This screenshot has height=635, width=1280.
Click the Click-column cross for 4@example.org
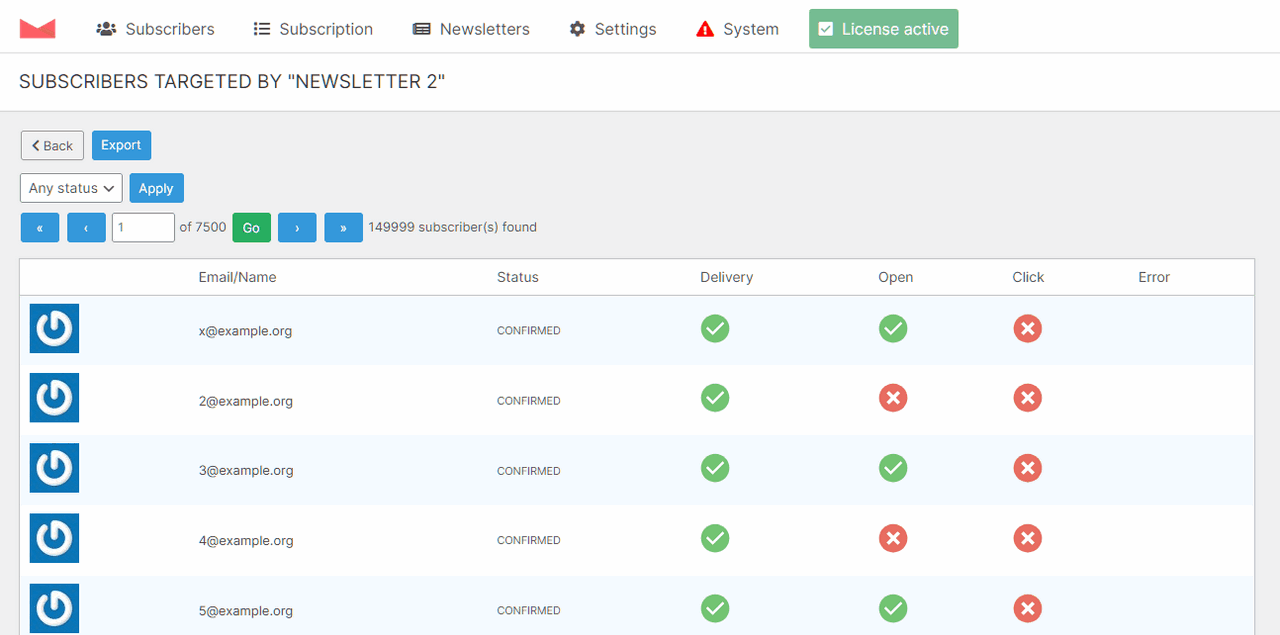pos(1027,538)
